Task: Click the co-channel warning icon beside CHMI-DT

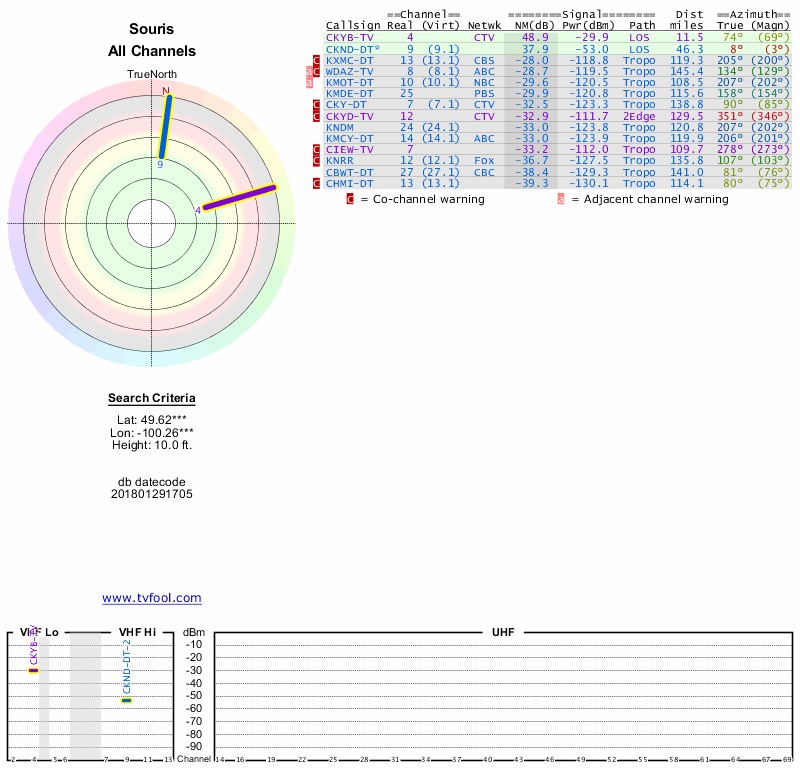Action: coord(317,183)
